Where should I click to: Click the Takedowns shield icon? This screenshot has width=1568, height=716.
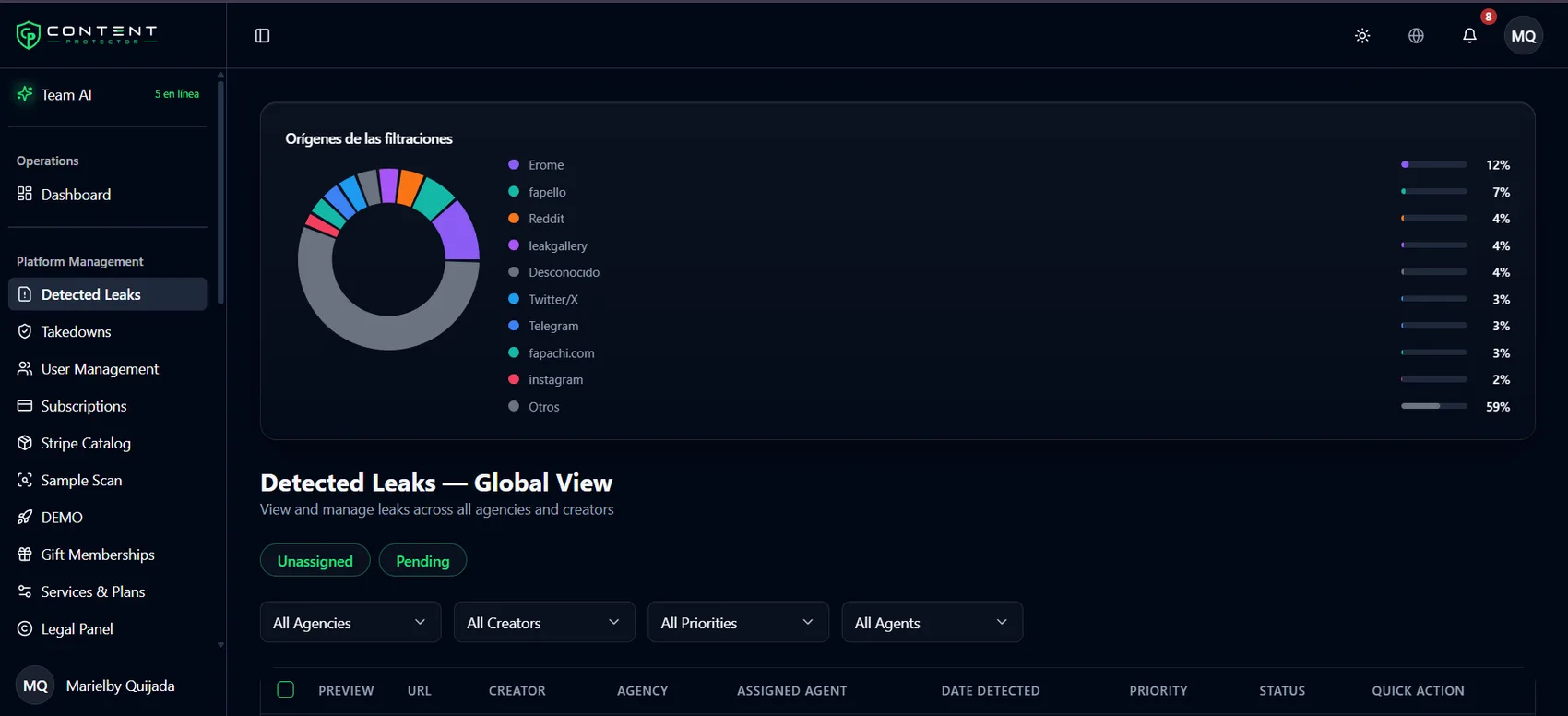coord(25,331)
